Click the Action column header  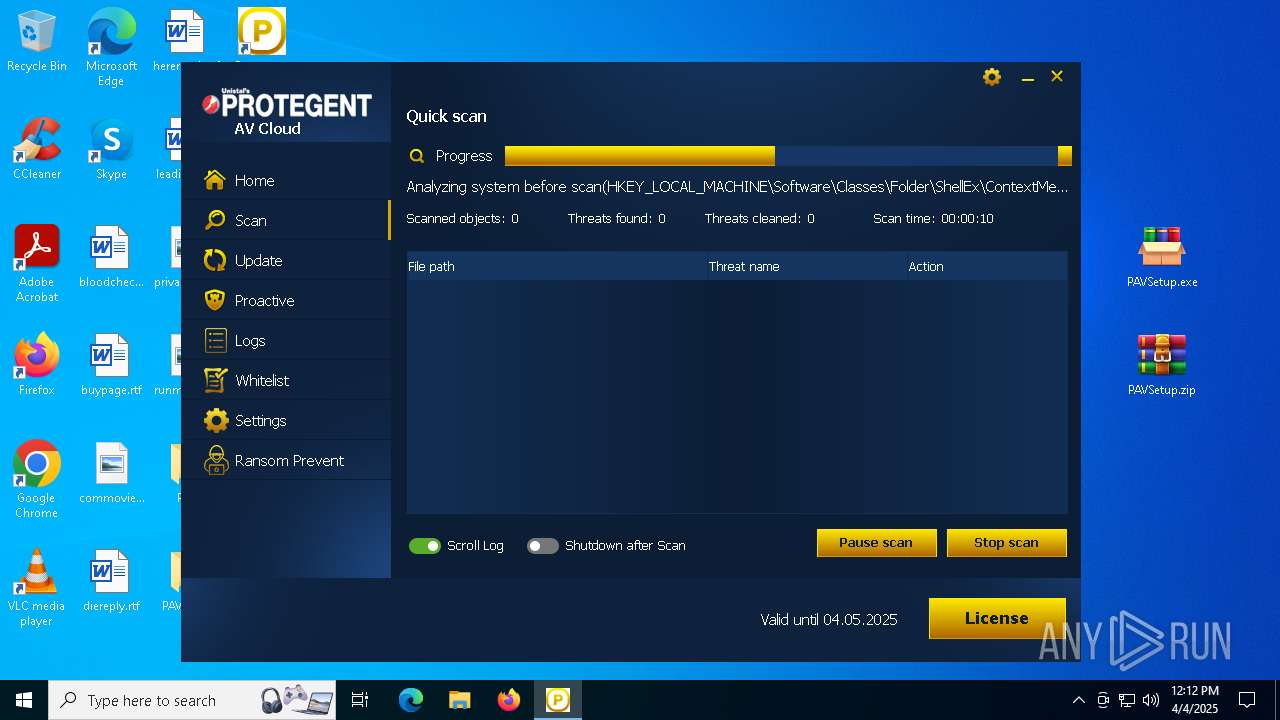926,267
